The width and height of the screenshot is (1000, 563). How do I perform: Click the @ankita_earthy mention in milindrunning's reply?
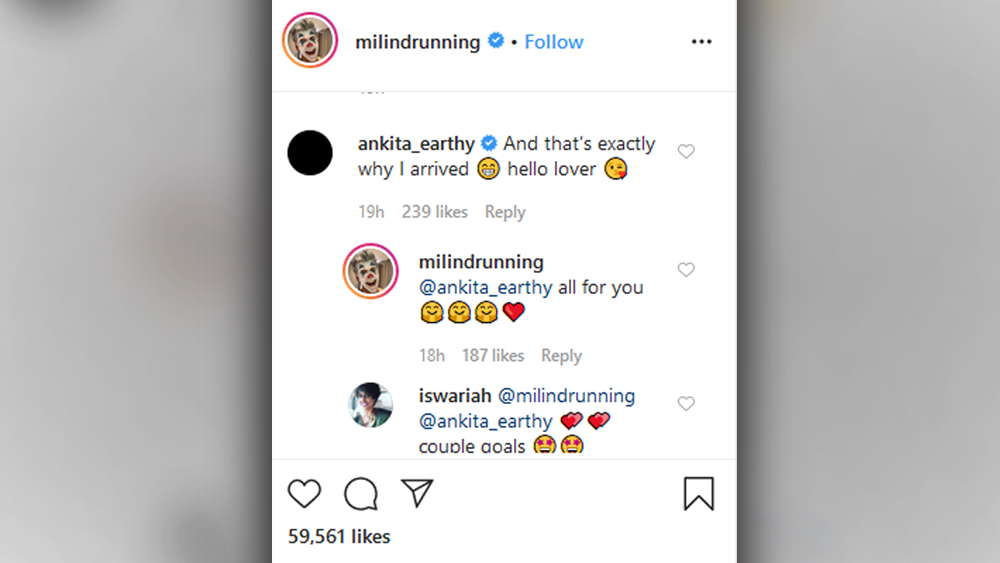(485, 288)
